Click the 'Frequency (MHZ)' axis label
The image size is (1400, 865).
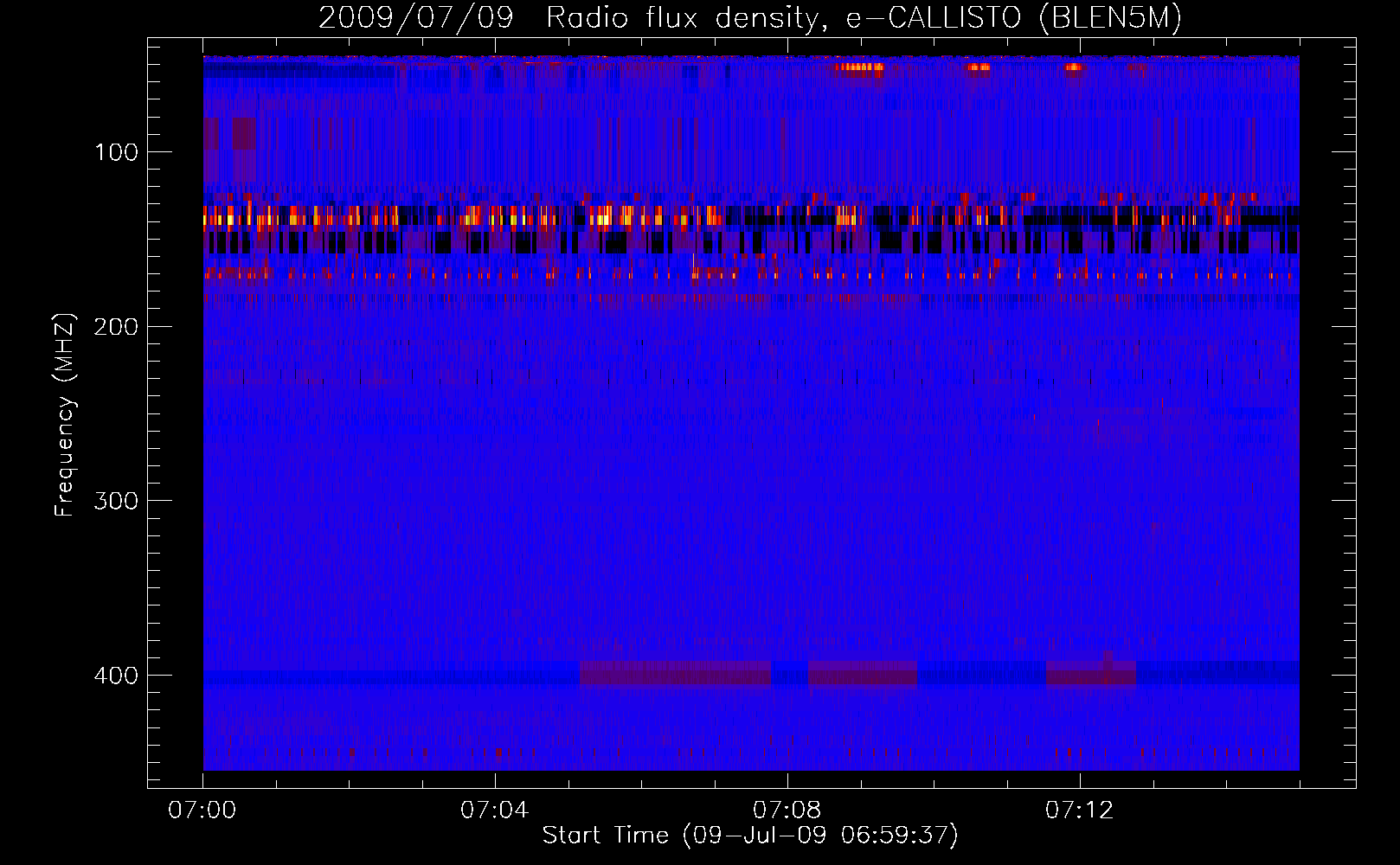65,414
